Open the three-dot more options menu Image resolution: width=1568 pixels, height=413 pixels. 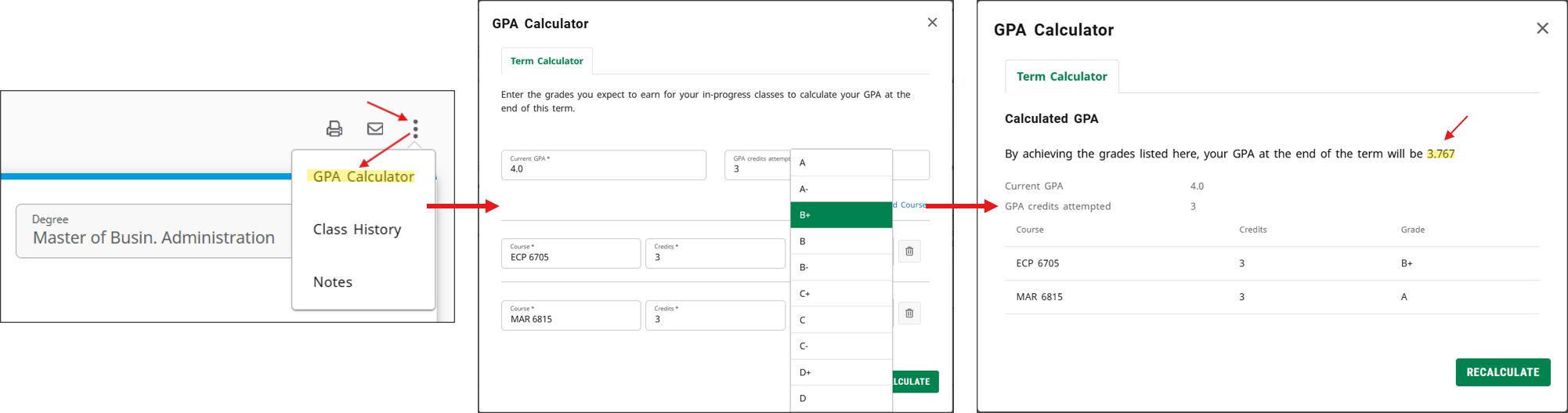[415, 129]
